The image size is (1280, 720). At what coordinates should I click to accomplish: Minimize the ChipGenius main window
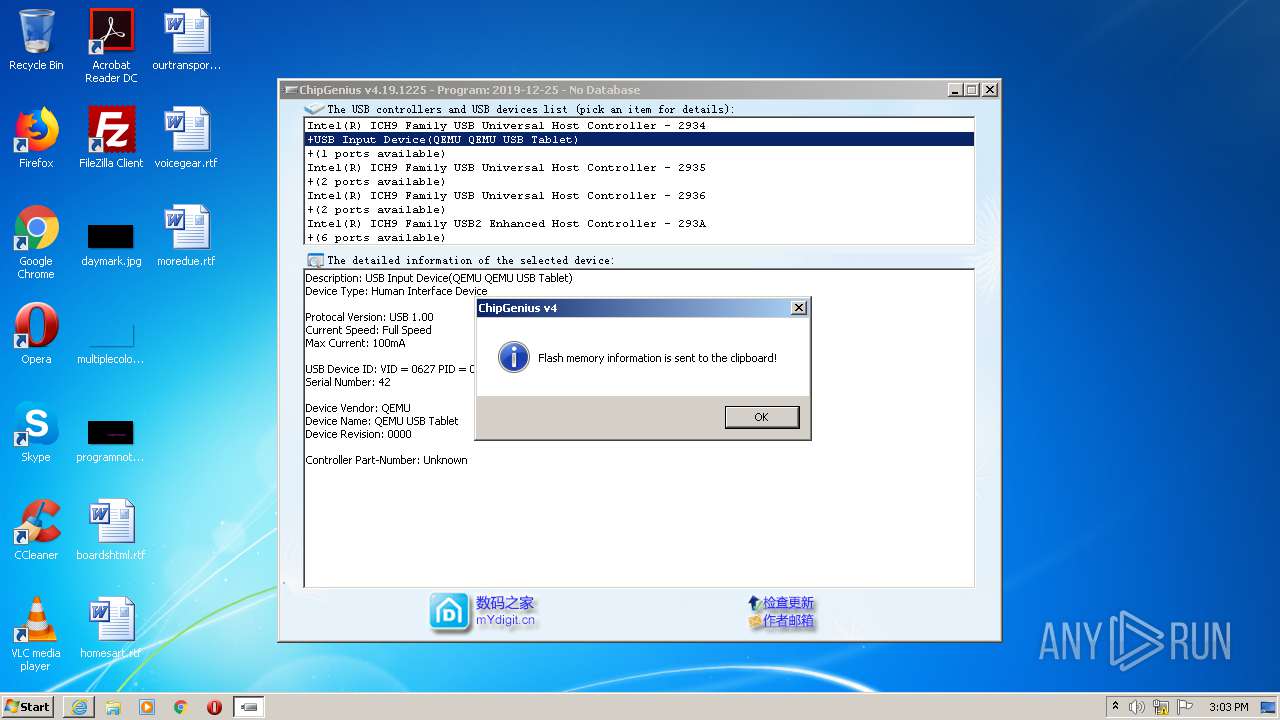coord(954,89)
